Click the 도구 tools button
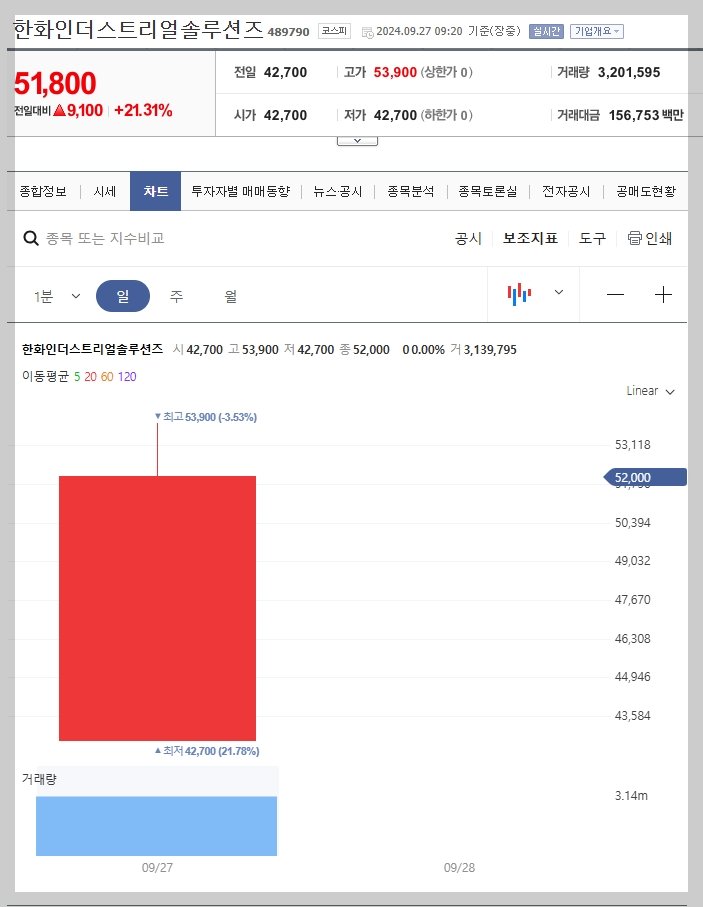 592,238
